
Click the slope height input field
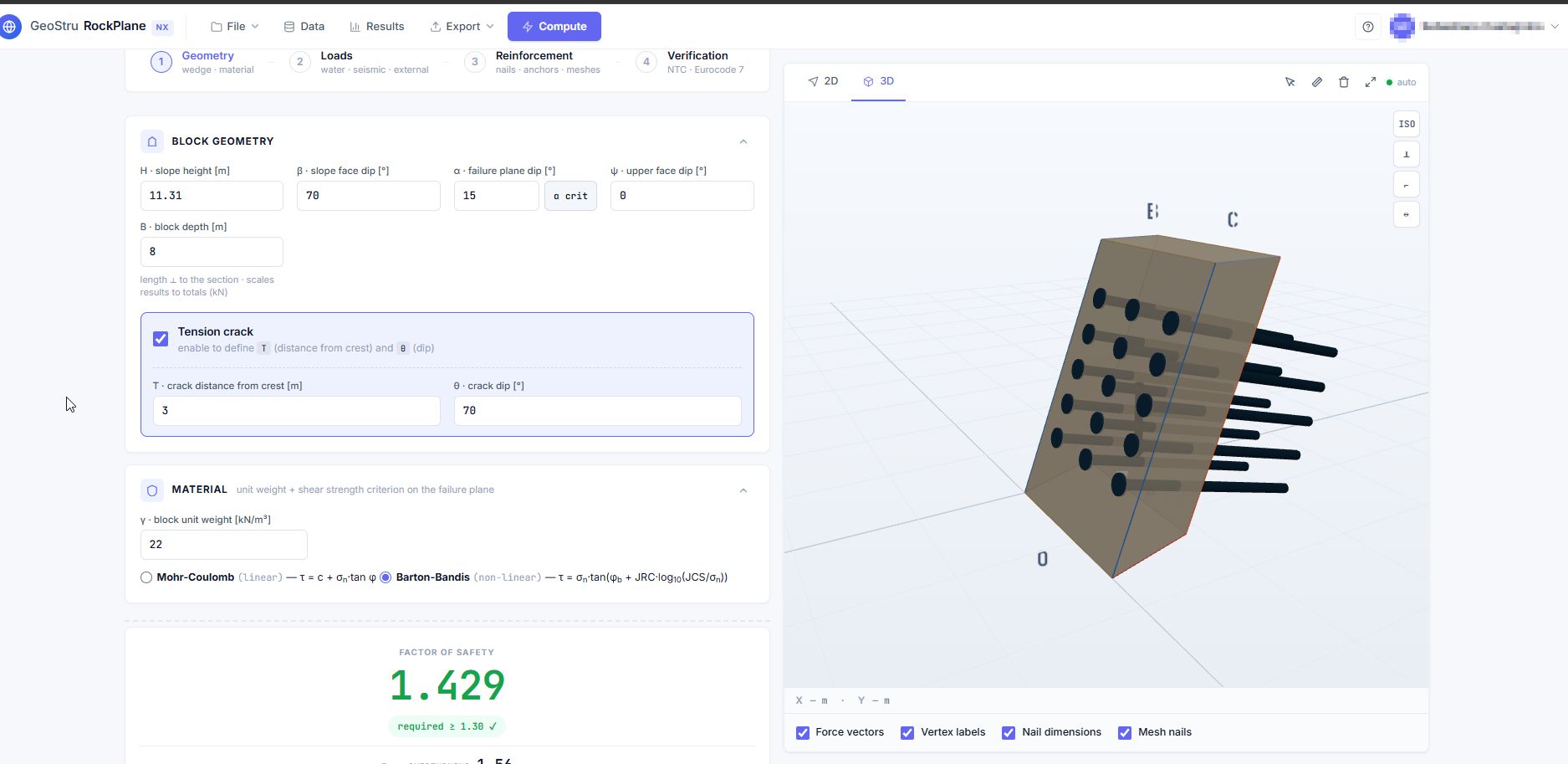212,196
